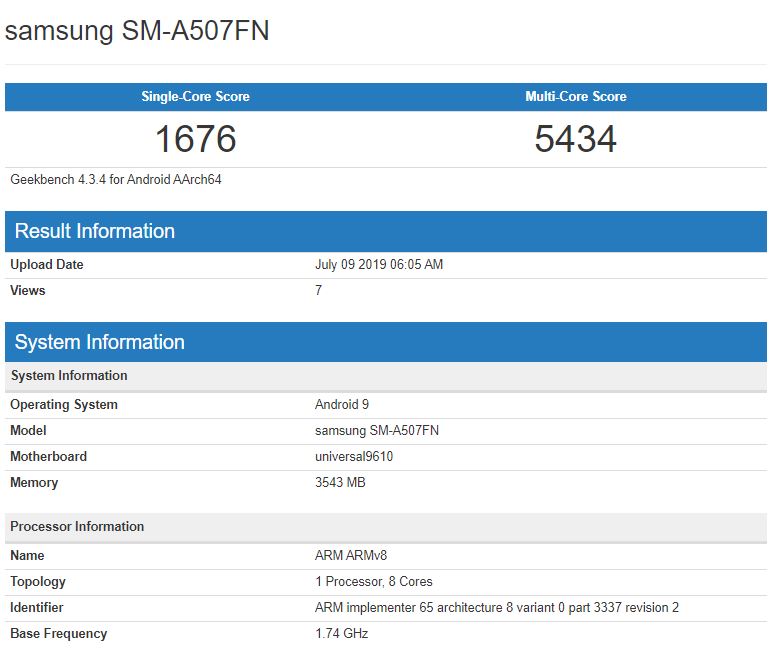Click the 3543 MB memory value

click(340, 483)
